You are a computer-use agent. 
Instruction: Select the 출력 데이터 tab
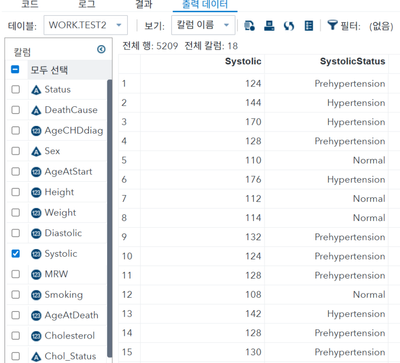(x=205, y=4)
